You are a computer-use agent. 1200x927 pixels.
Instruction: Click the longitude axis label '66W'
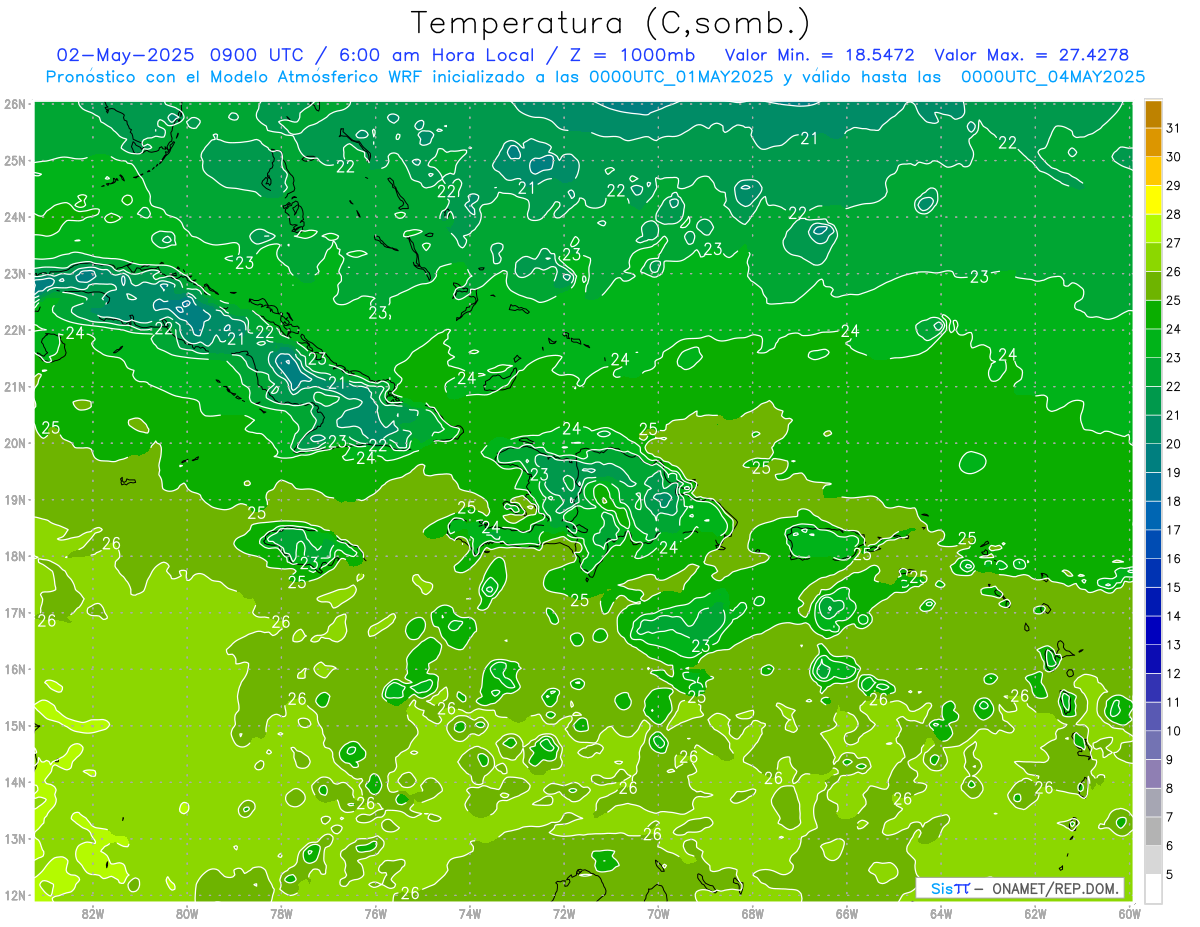pyautogui.click(x=847, y=913)
